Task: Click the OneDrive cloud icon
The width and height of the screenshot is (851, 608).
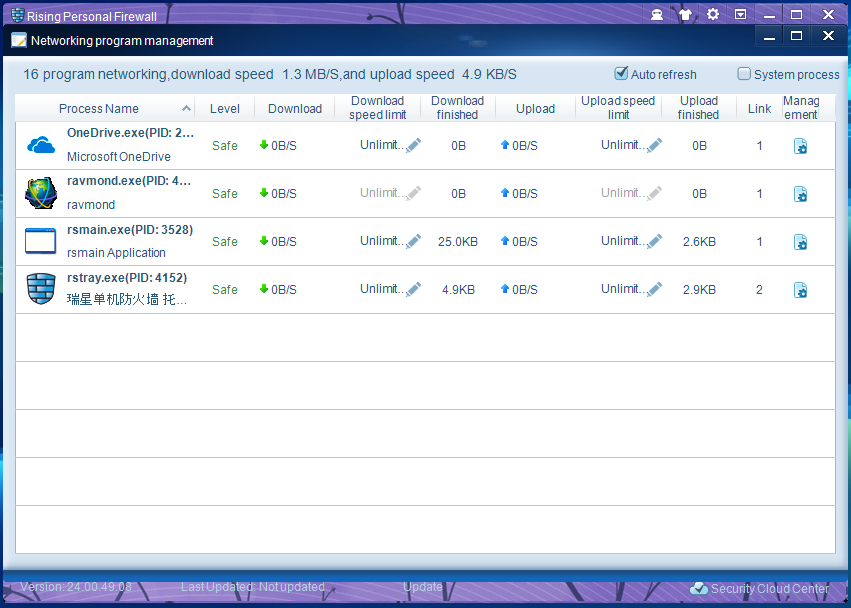Action: click(41, 145)
